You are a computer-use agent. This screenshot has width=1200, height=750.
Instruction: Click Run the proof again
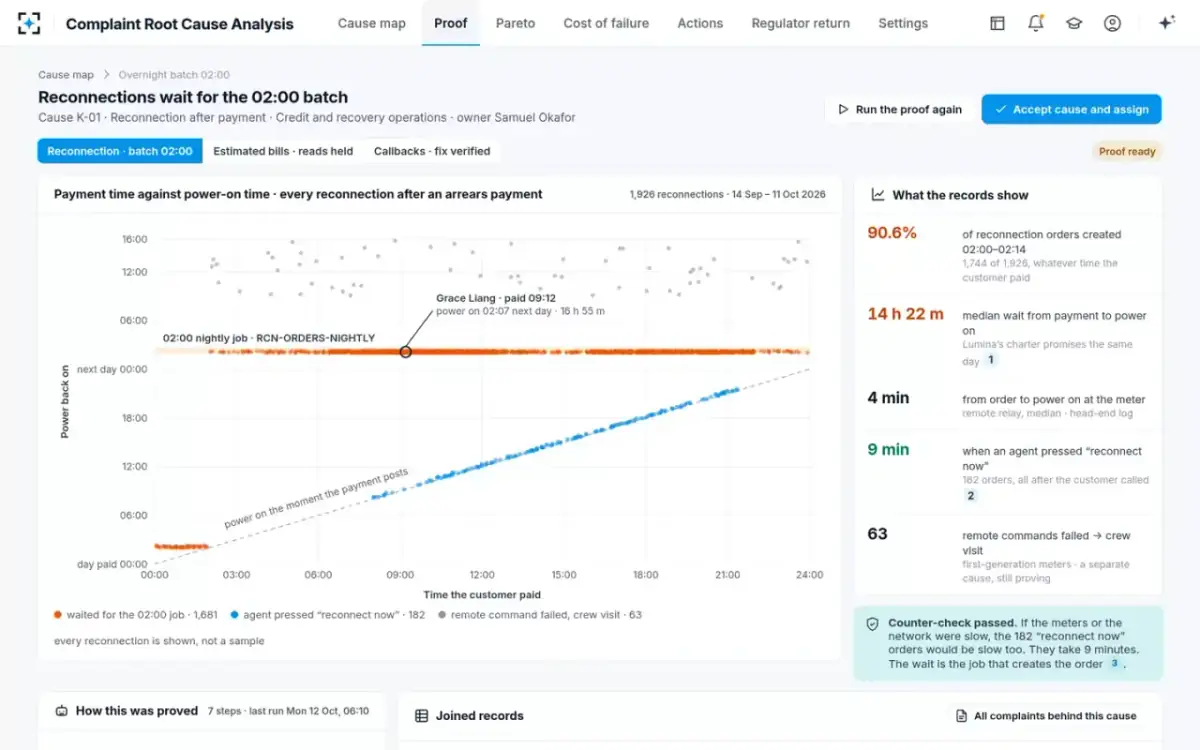pos(899,110)
